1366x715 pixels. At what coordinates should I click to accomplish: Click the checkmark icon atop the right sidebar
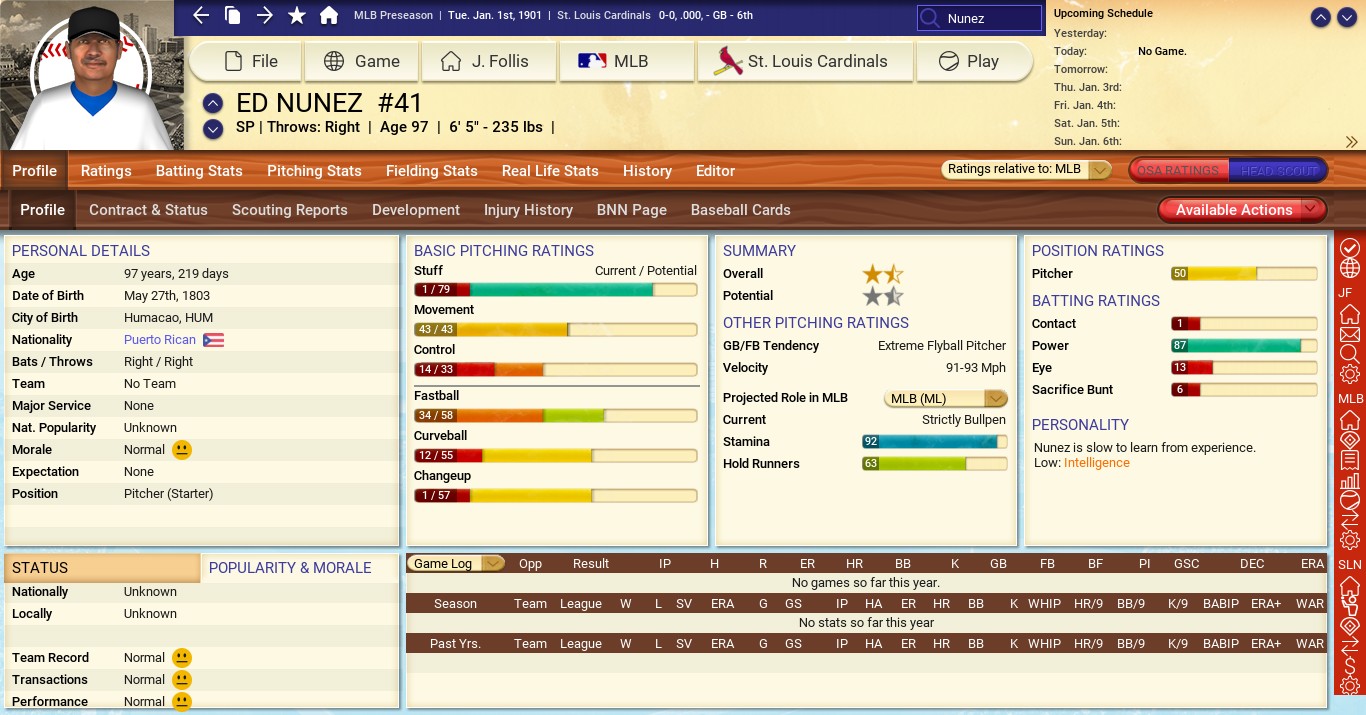[x=1350, y=247]
